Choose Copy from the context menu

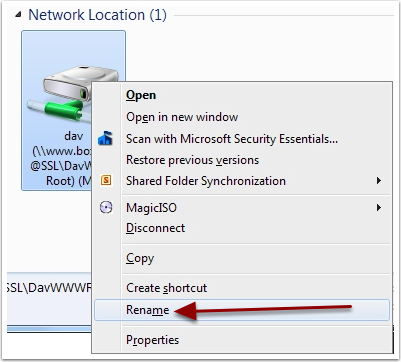[x=140, y=258]
